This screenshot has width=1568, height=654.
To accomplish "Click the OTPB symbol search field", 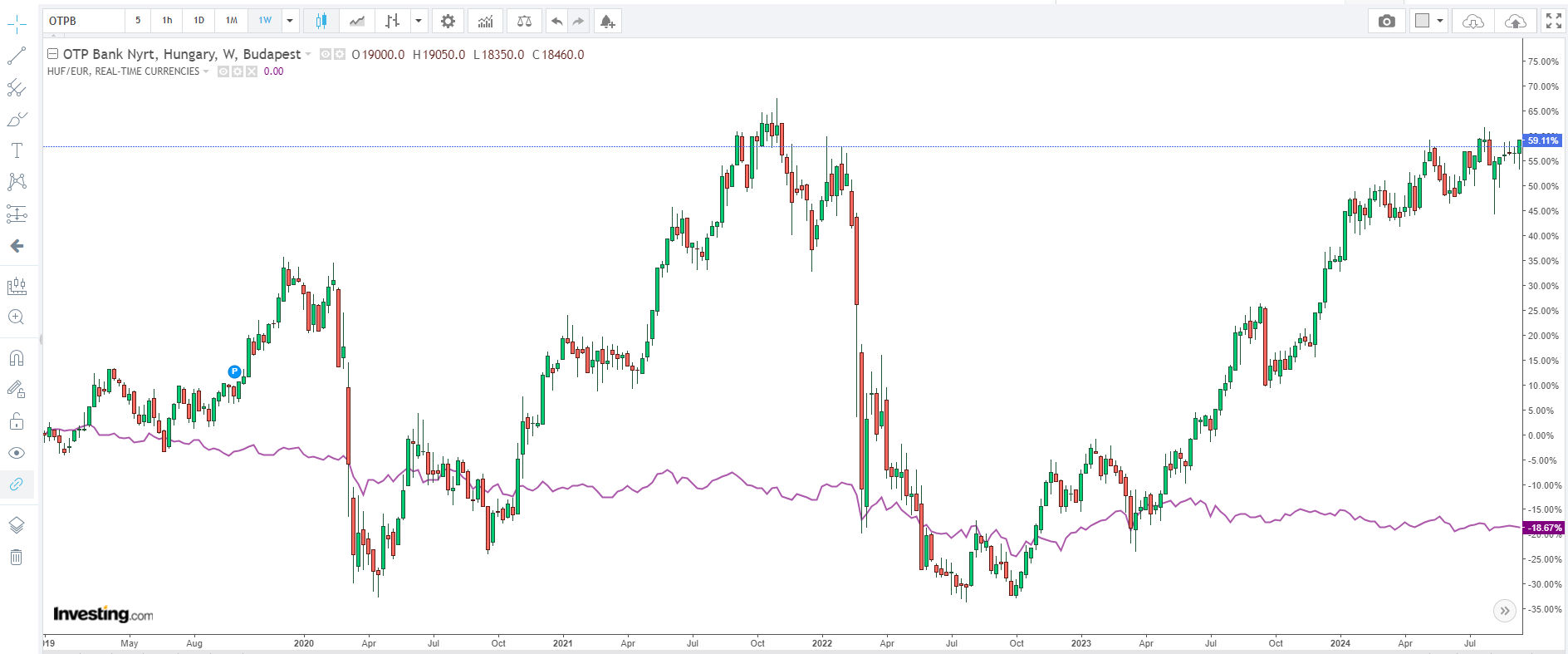I will point(83,21).
